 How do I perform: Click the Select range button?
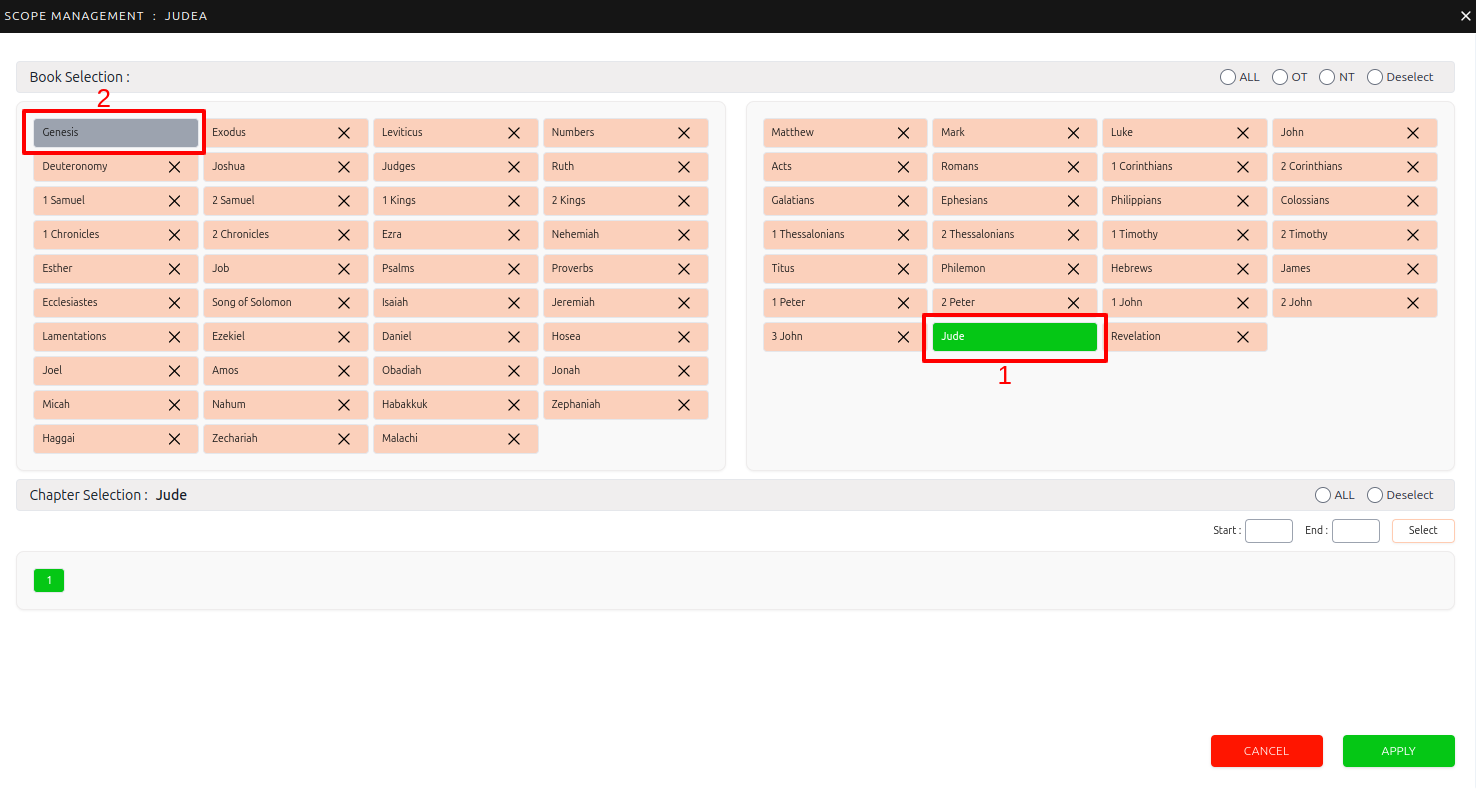pyautogui.click(x=1422, y=531)
